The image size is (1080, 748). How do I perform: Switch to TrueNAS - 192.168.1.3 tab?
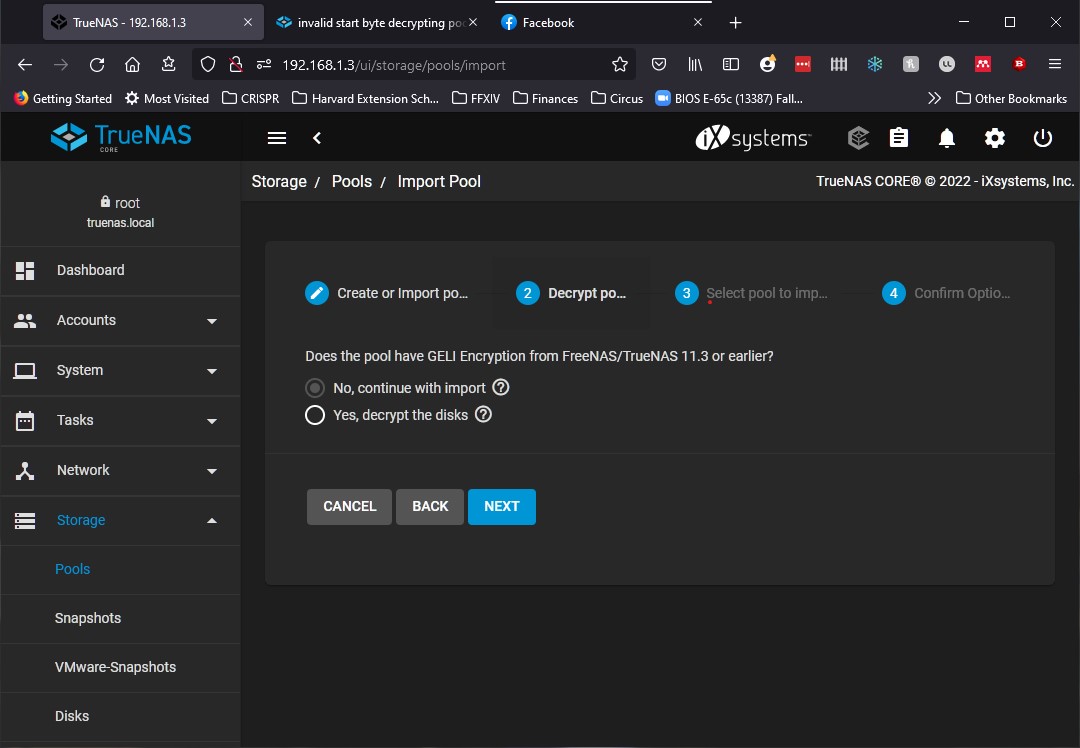point(153,22)
